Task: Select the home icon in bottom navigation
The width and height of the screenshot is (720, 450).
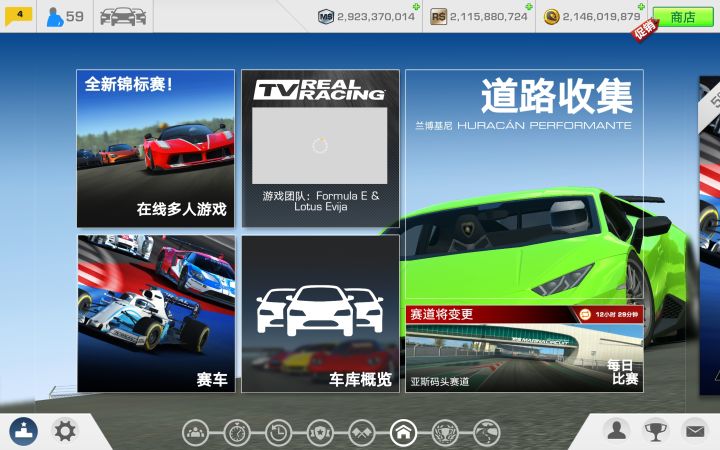Action: [x=403, y=433]
